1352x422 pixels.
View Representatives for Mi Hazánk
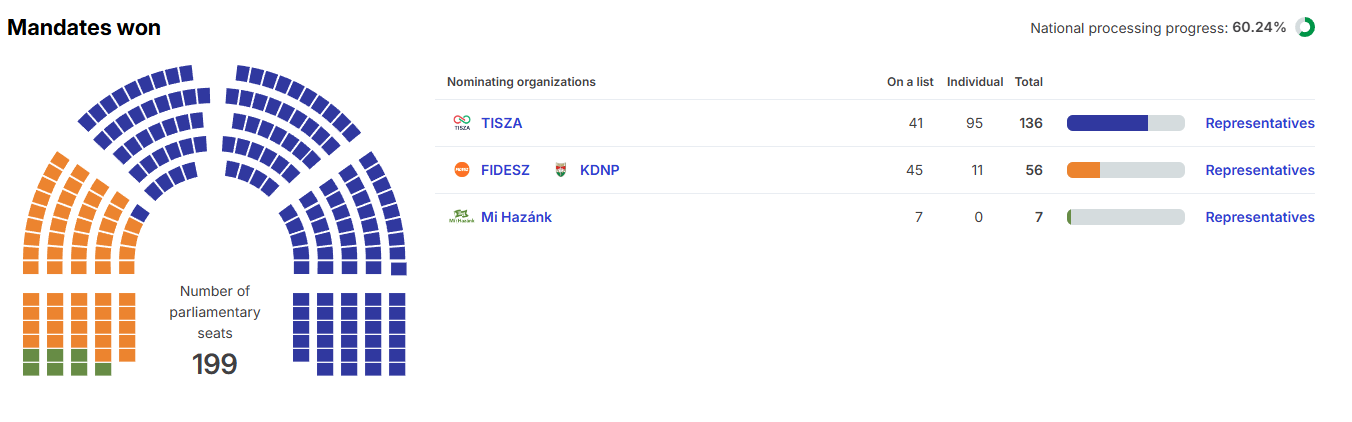pos(1260,217)
